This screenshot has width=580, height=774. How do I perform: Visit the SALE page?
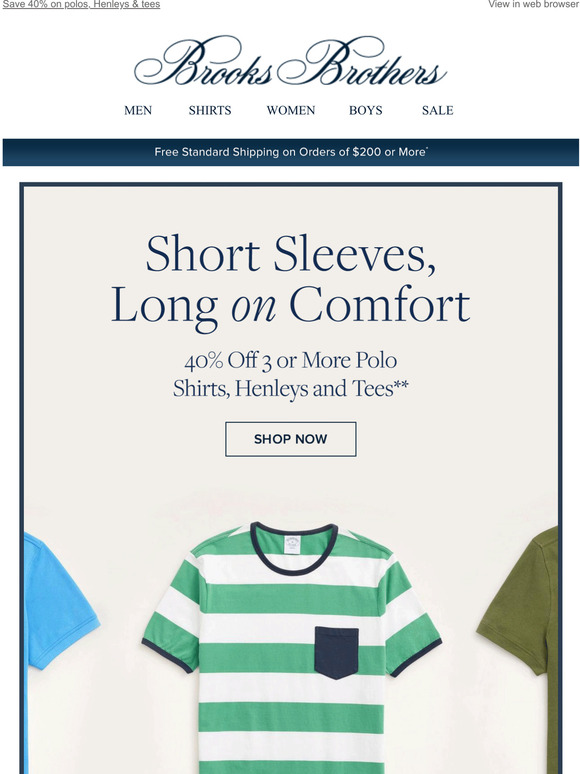[x=437, y=110]
